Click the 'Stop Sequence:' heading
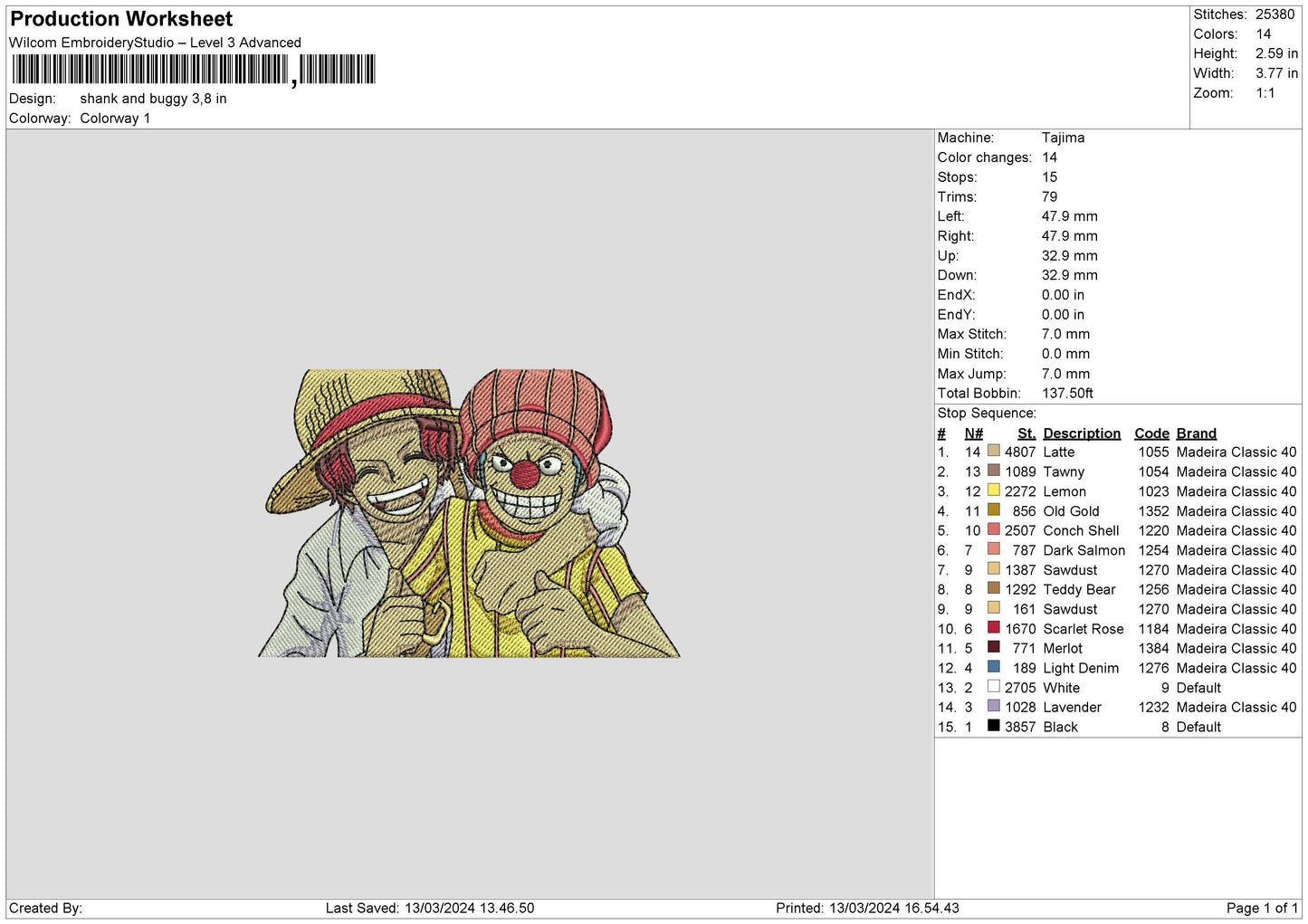Image resolution: width=1308 pixels, height=924 pixels. (x=987, y=413)
